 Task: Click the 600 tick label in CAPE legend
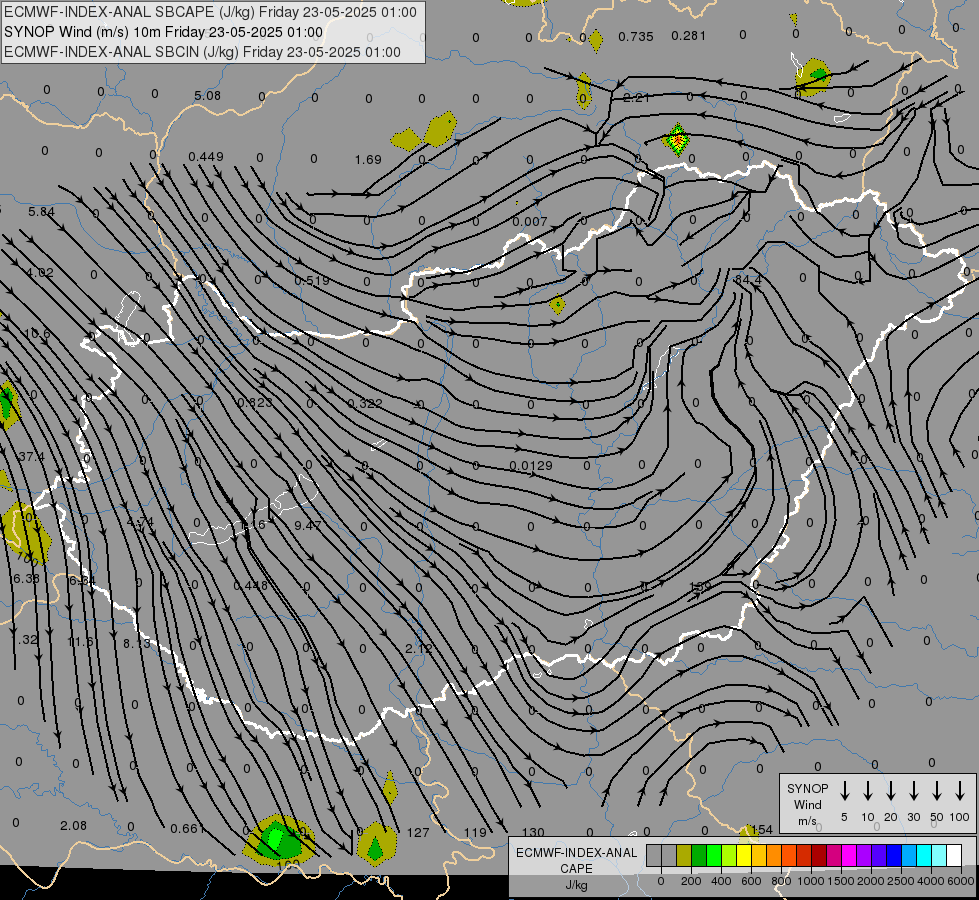750,881
